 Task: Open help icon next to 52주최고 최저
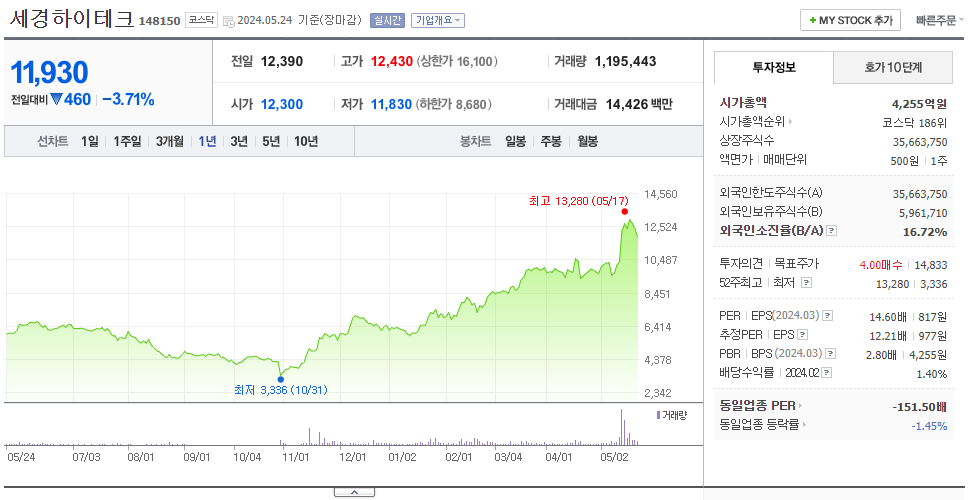[806, 283]
